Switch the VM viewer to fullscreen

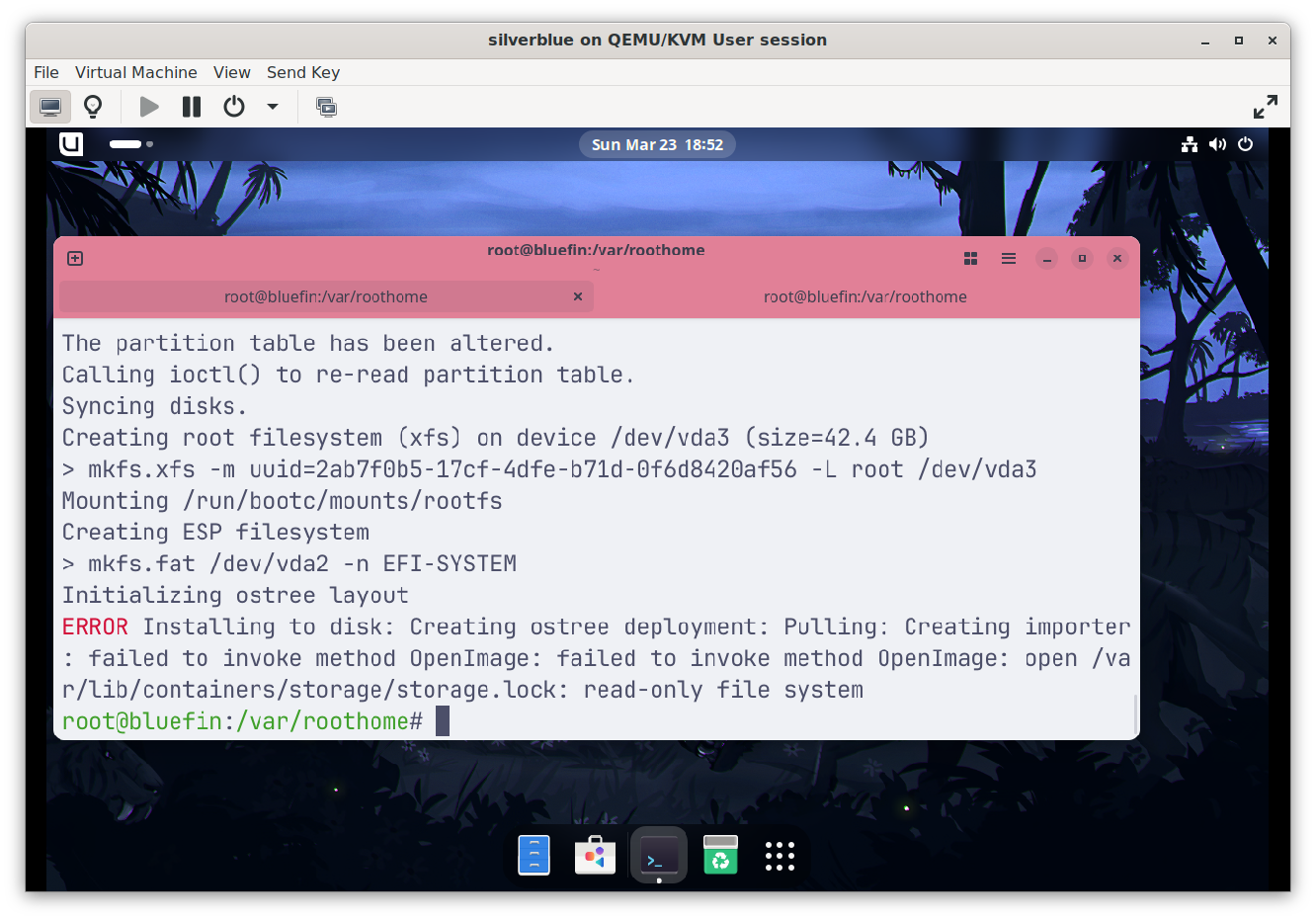[x=1265, y=107]
